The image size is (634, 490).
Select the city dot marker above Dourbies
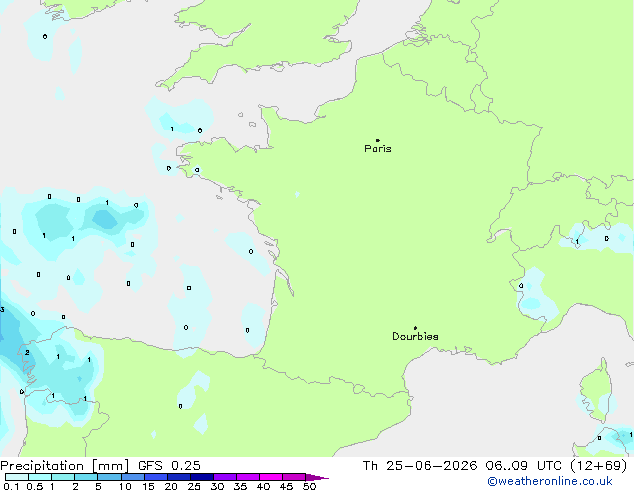415,328
